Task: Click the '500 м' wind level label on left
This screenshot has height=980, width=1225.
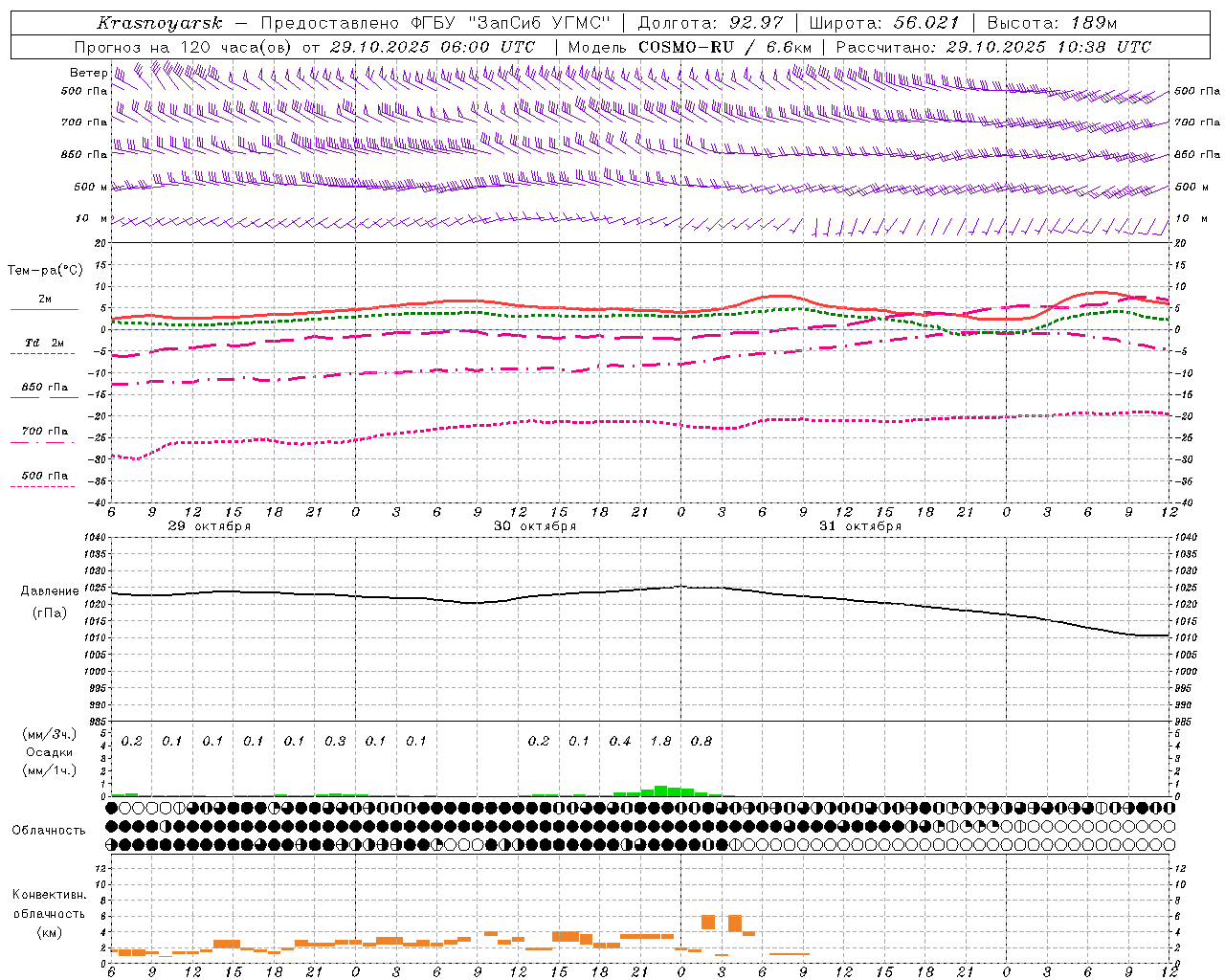Action: coord(90,187)
